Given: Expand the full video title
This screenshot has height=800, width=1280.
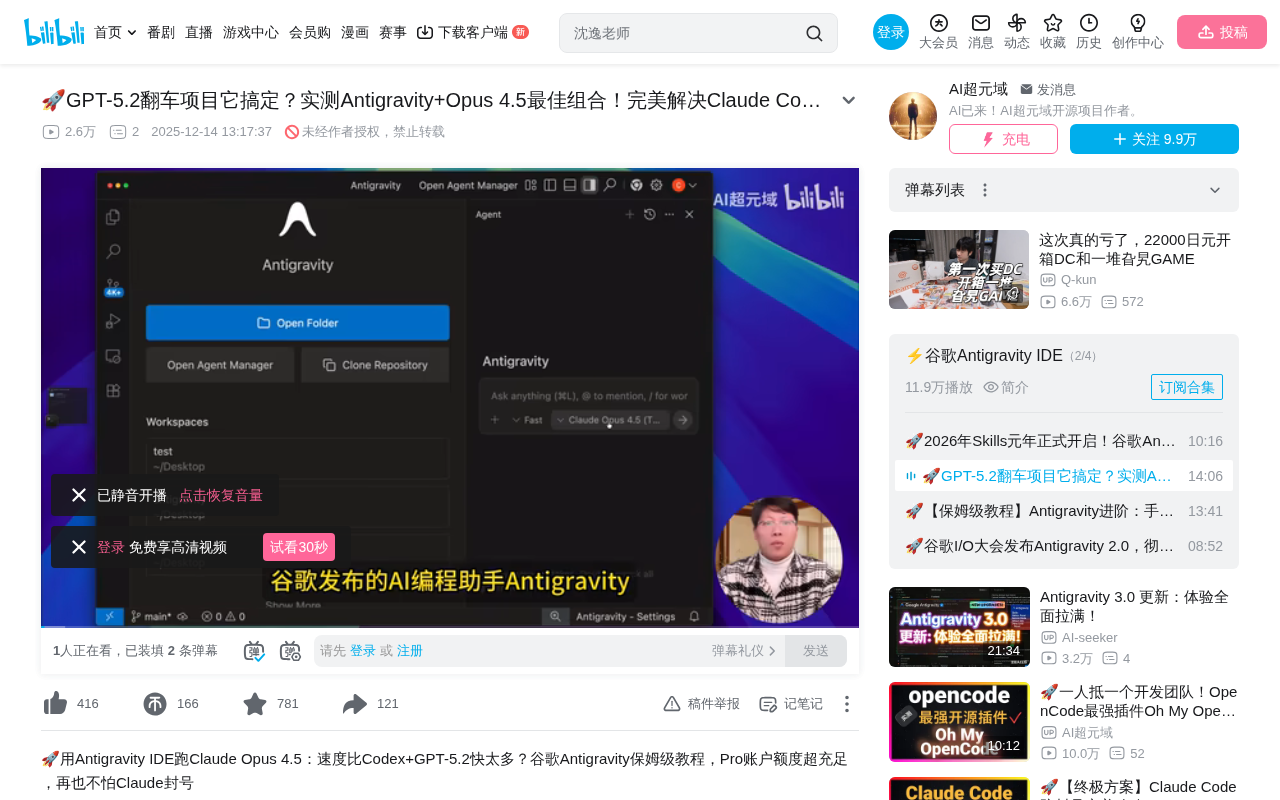Looking at the screenshot, I should [848, 100].
